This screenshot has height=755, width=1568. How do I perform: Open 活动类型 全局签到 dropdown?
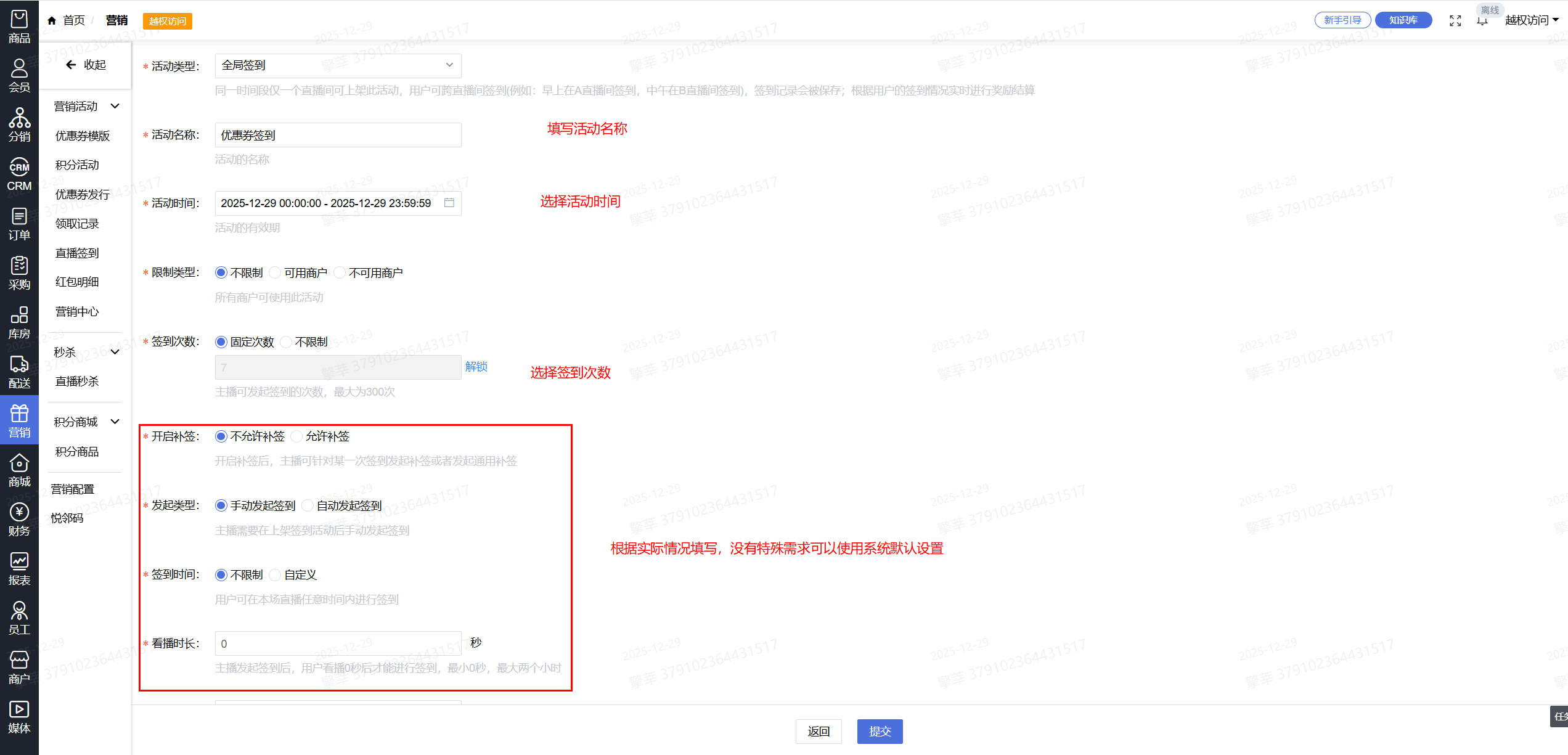[x=338, y=65]
